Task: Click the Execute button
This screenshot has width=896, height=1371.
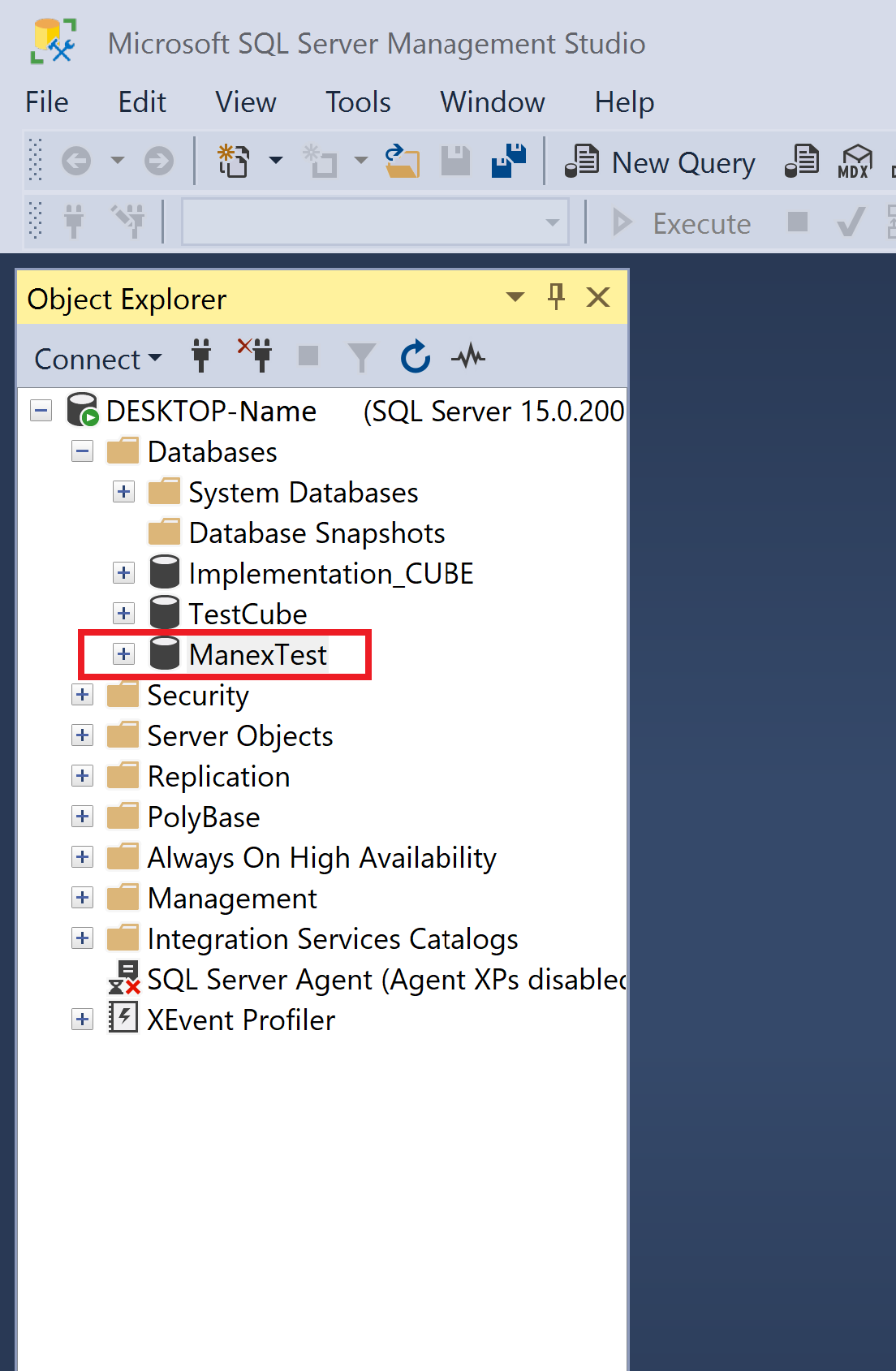Action: [682, 223]
